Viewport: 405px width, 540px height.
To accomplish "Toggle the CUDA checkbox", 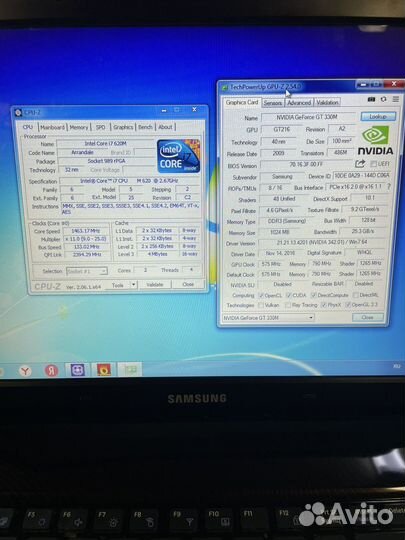I will 289,295.
